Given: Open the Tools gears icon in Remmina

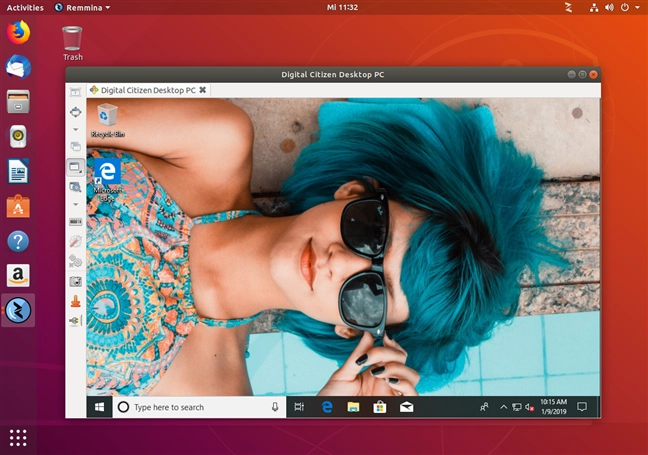Looking at the screenshot, I should pos(75,261).
